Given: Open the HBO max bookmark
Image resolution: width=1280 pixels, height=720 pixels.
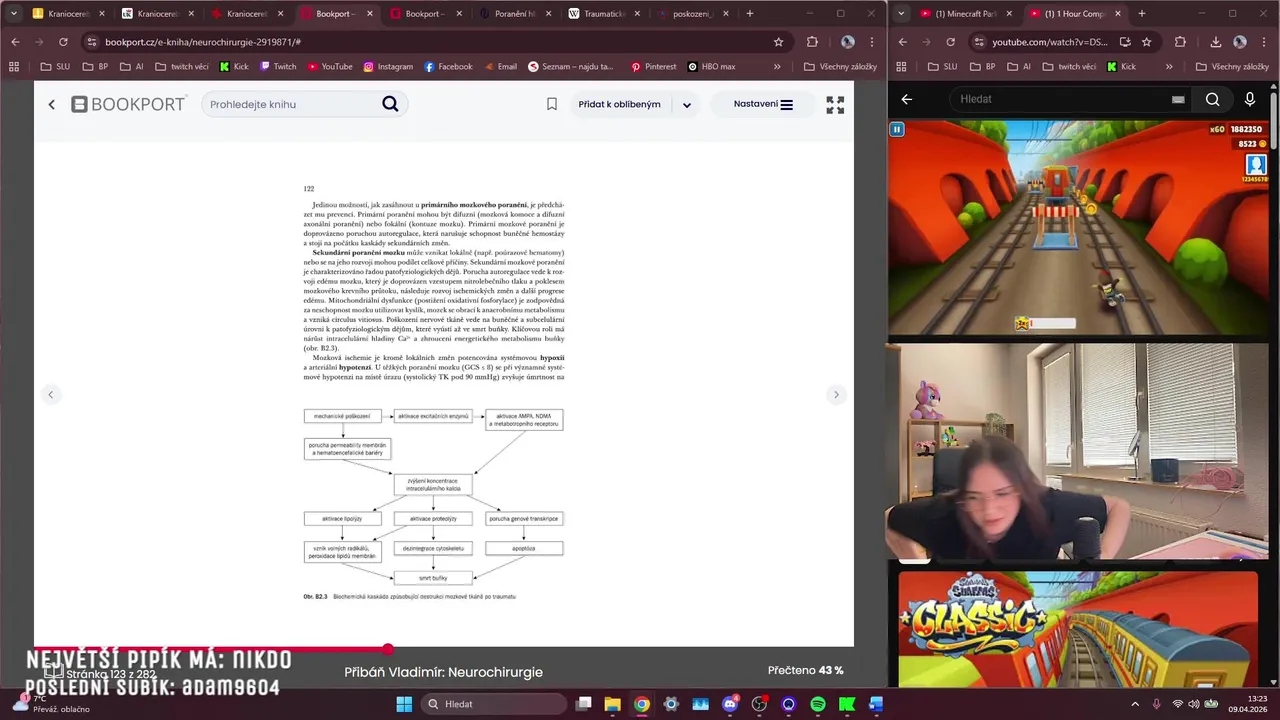Looking at the screenshot, I should coord(712,67).
